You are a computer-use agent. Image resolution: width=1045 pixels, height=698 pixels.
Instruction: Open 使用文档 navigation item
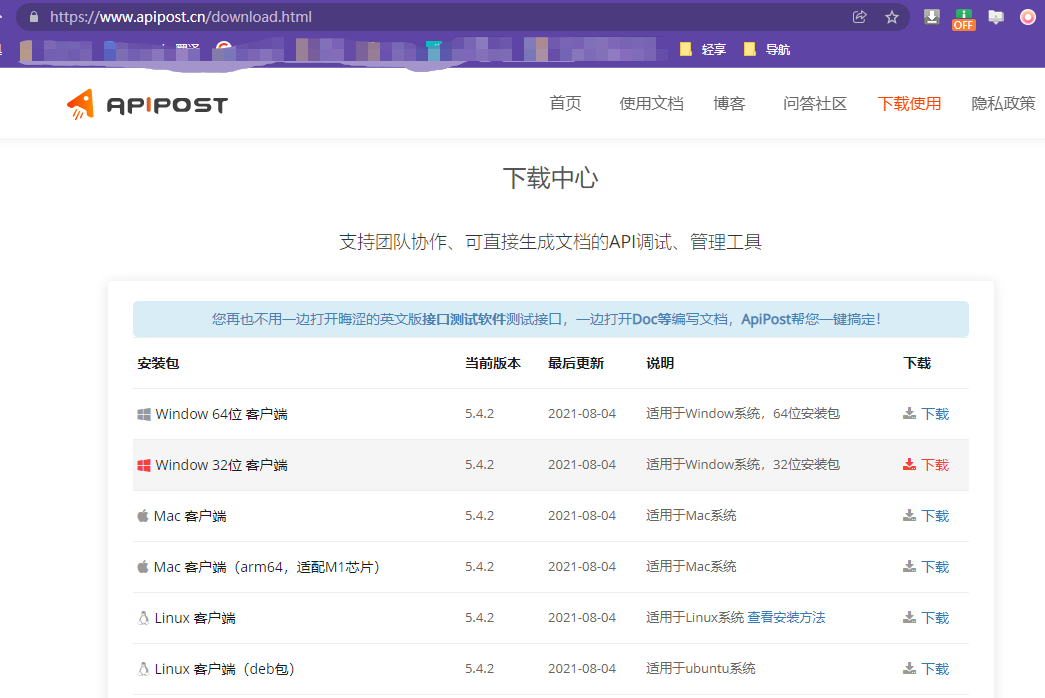(x=651, y=103)
